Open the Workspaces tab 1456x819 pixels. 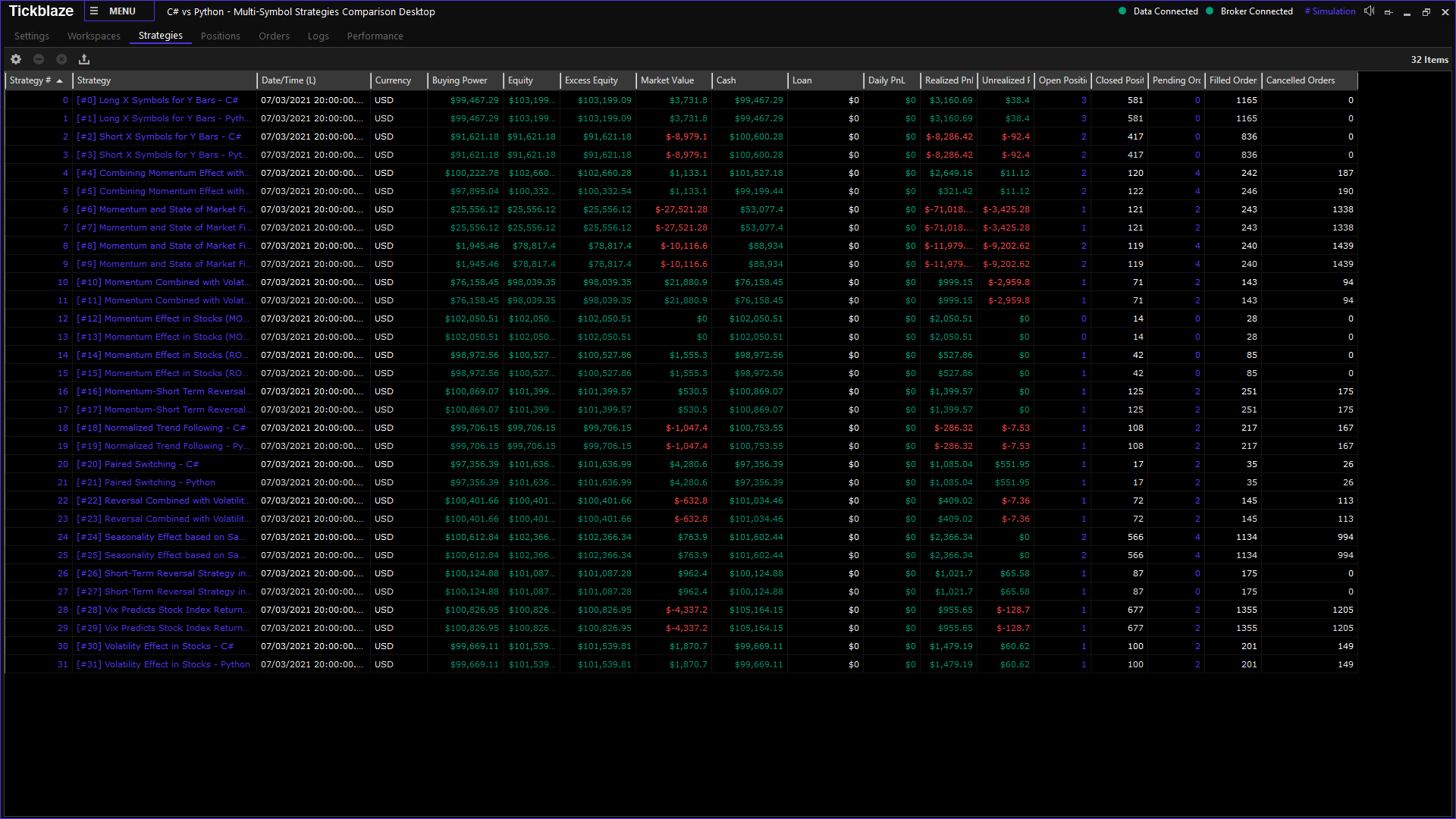[93, 36]
